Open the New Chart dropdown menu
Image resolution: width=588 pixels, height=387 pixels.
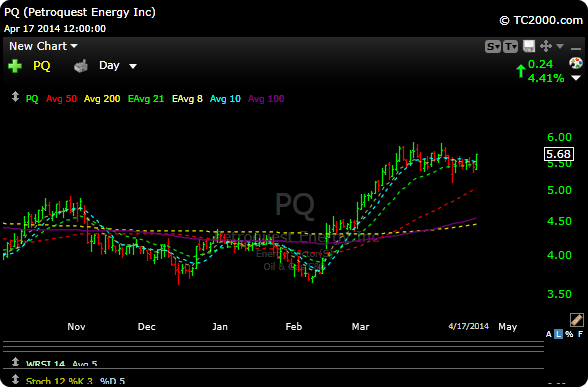[x=43, y=46]
